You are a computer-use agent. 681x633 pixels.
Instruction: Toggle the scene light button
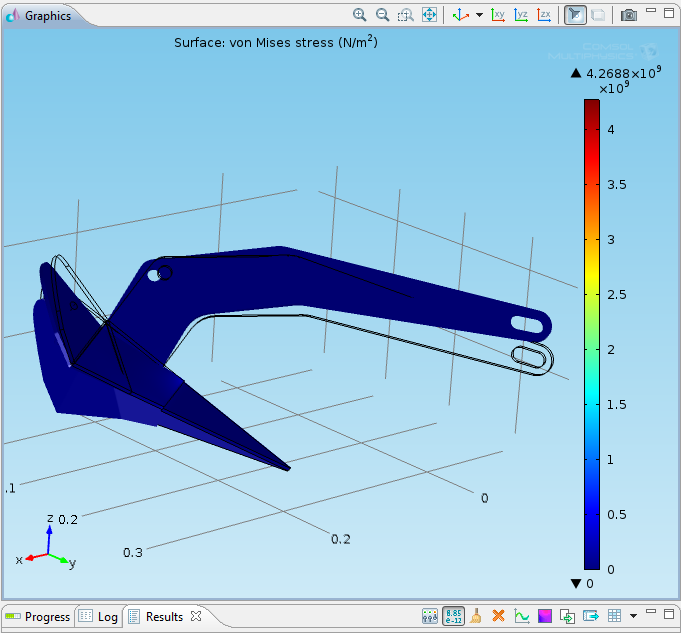click(575, 15)
